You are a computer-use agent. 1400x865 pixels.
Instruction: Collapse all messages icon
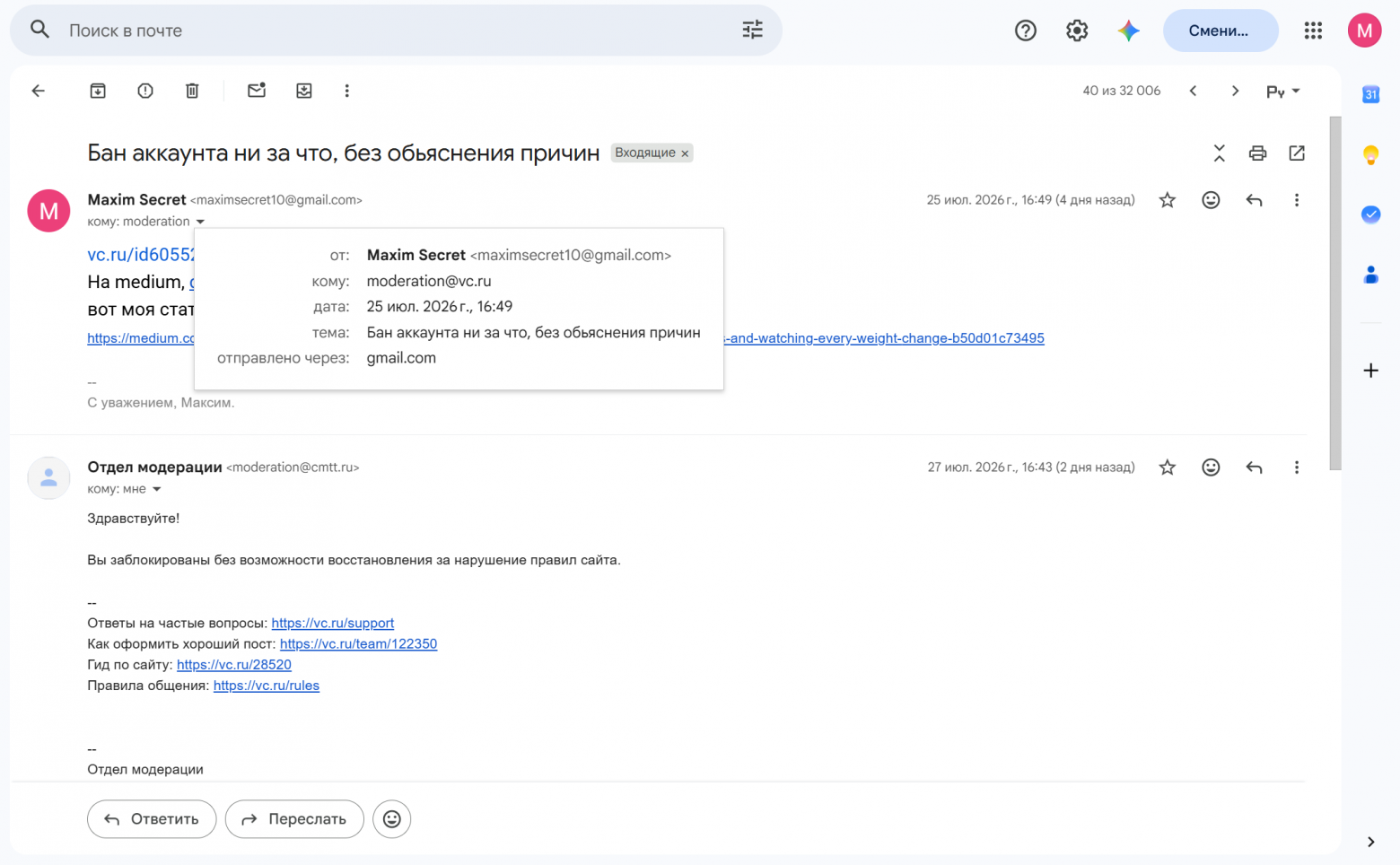point(1219,153)
